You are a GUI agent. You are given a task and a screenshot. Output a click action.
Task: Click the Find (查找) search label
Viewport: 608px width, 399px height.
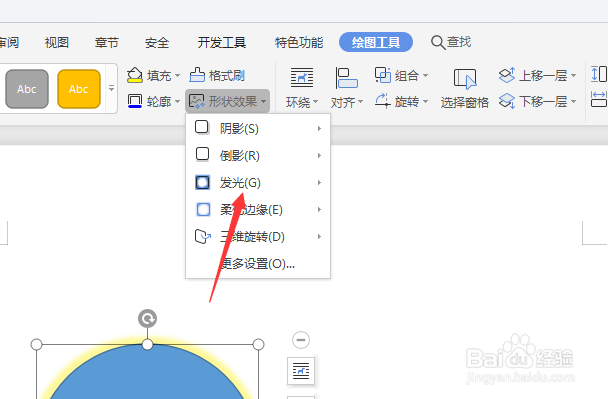[x=459, y=42]
